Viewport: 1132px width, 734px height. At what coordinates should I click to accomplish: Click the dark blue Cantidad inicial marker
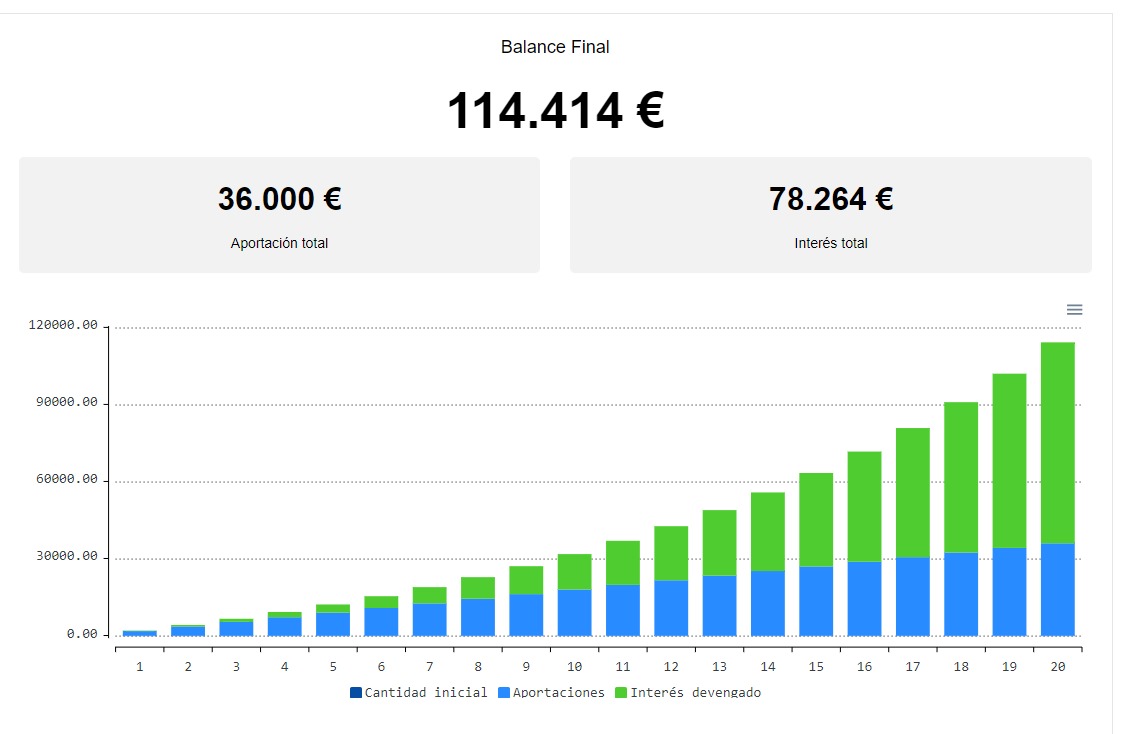pyautogui.click(x=356, y=692)
